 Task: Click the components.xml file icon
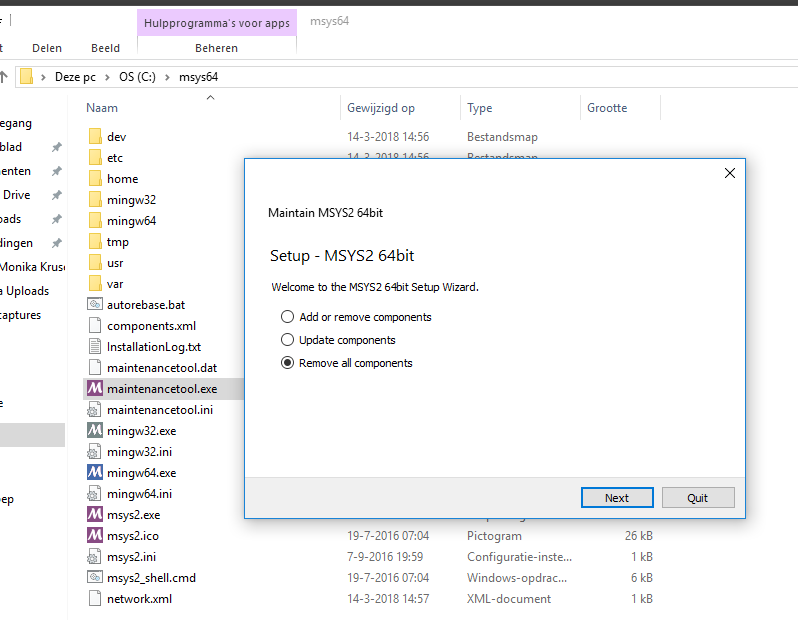[x=95, y=325]
